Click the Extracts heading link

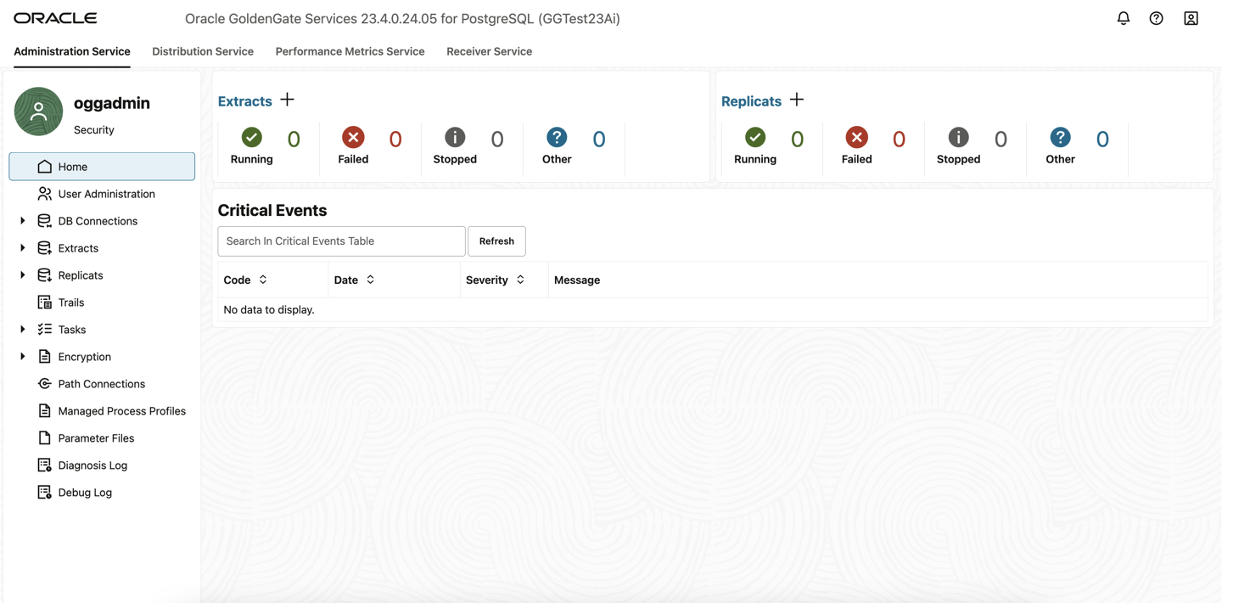click(x=245, y=101)
